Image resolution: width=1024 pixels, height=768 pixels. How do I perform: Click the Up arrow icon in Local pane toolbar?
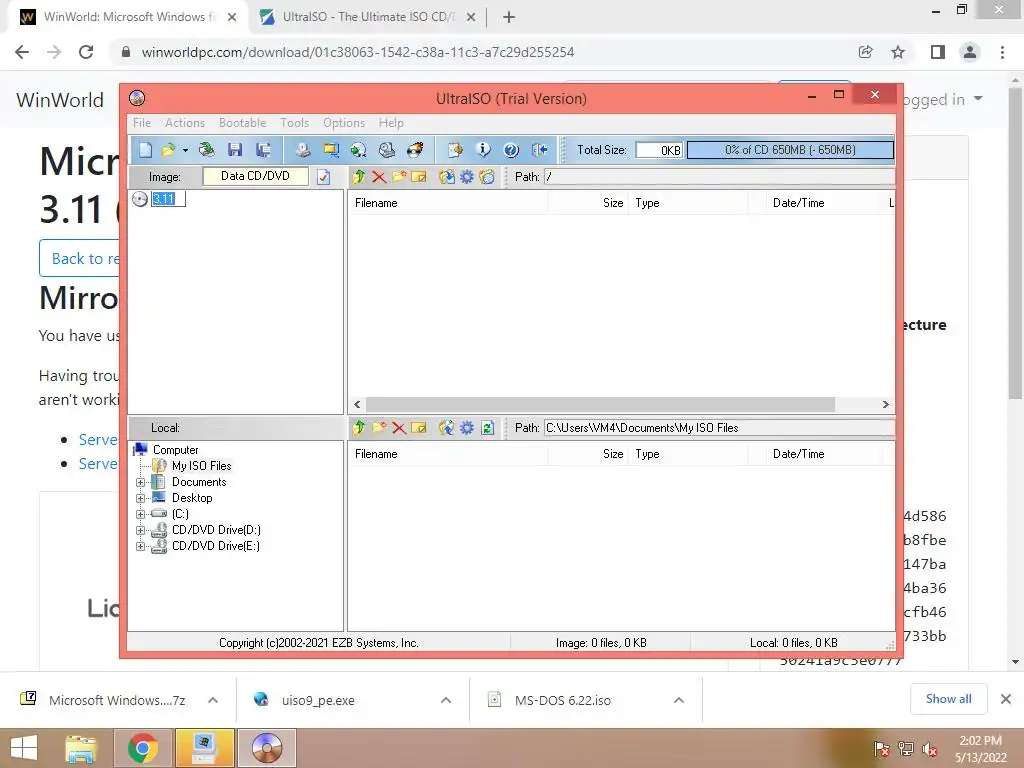(359, 428)
